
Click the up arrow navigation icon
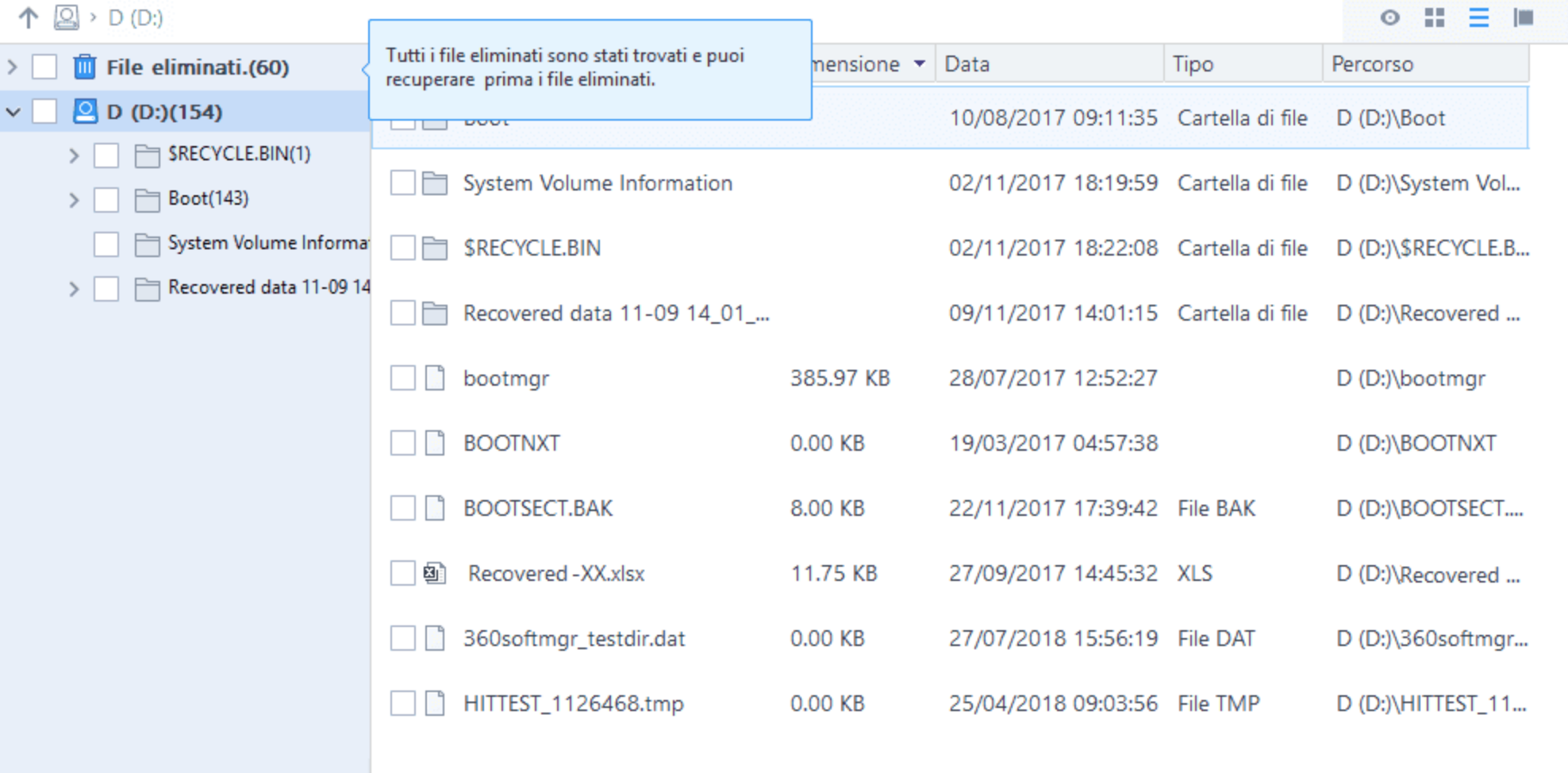tap(29, 17)
